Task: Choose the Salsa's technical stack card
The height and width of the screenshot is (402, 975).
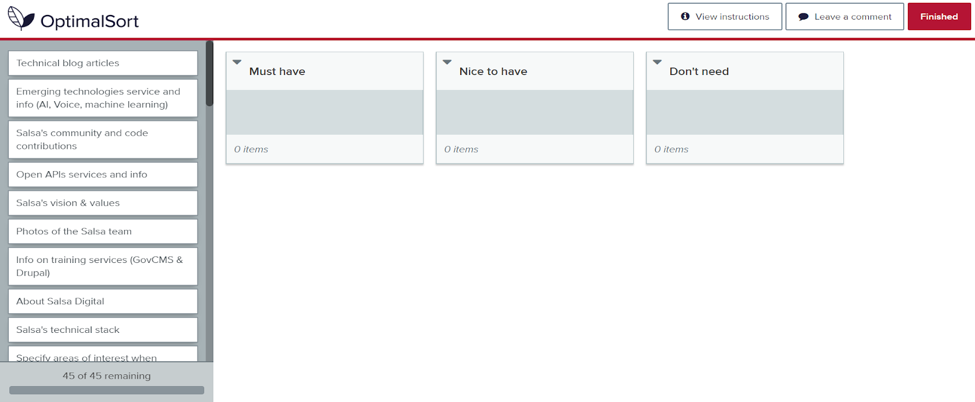Action: (x=103, y=329)
